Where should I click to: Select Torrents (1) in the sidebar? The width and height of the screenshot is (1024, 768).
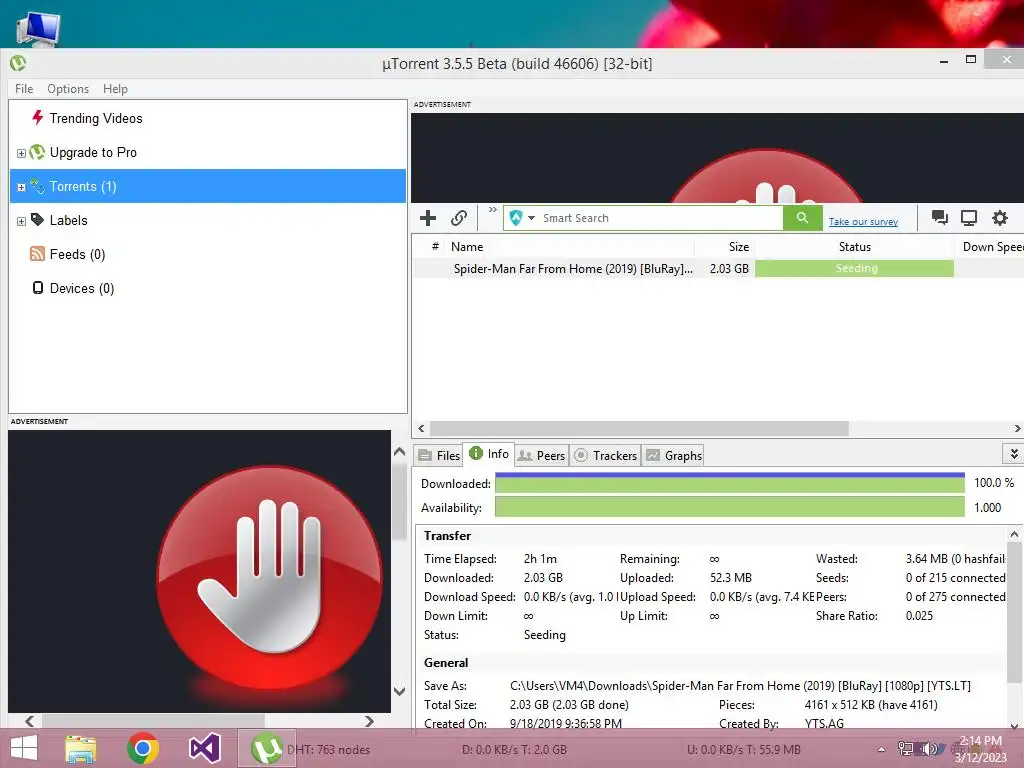pos(208,186)
